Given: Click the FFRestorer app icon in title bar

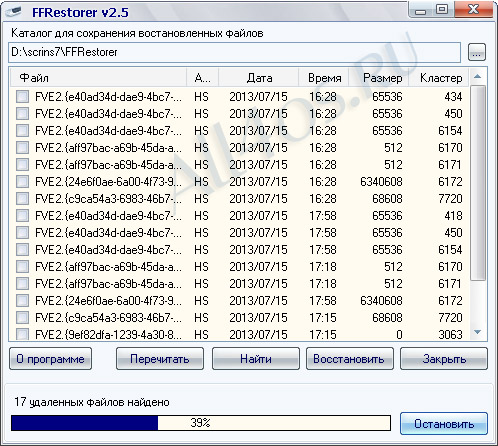Looking at the screenshot, I should click(x=13, y=12).
